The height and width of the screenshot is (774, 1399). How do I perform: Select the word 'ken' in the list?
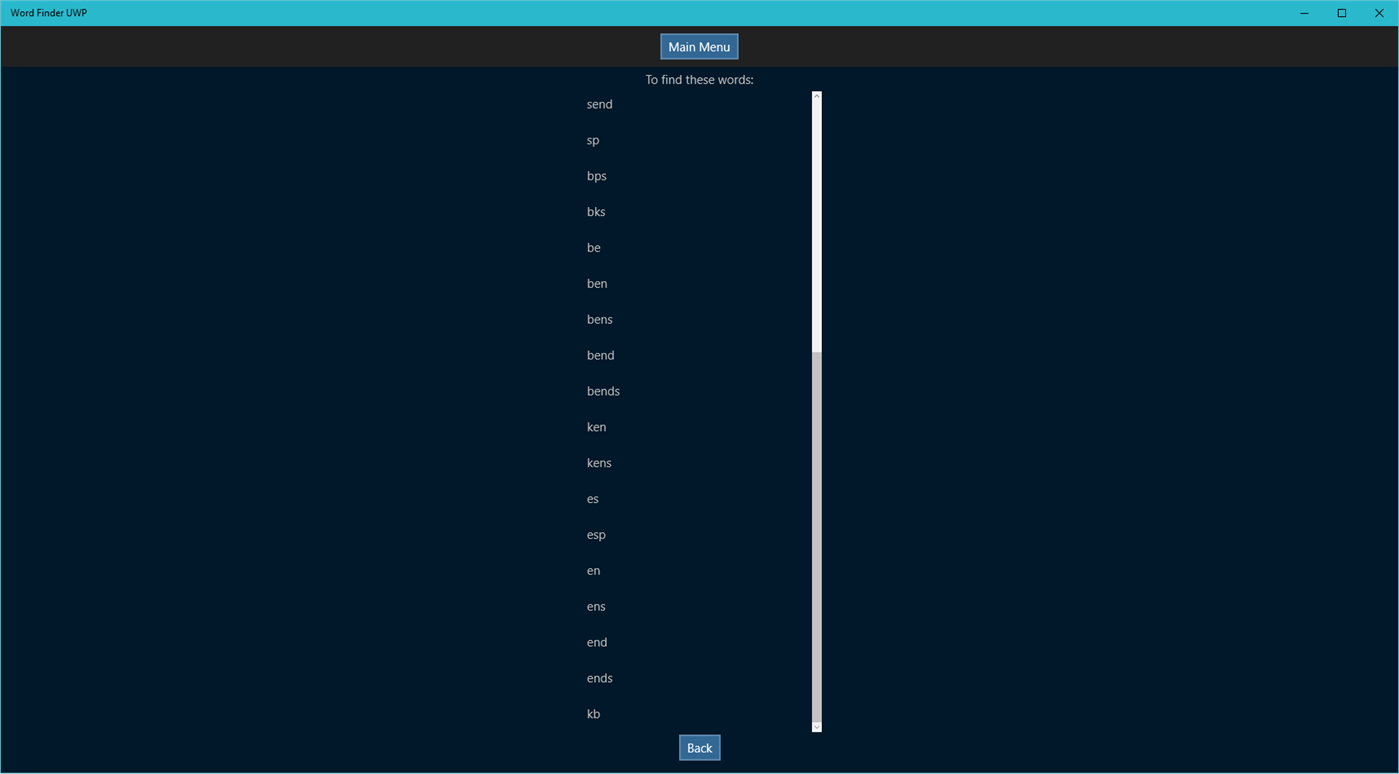pyautogui.click(x=596, y=426)
